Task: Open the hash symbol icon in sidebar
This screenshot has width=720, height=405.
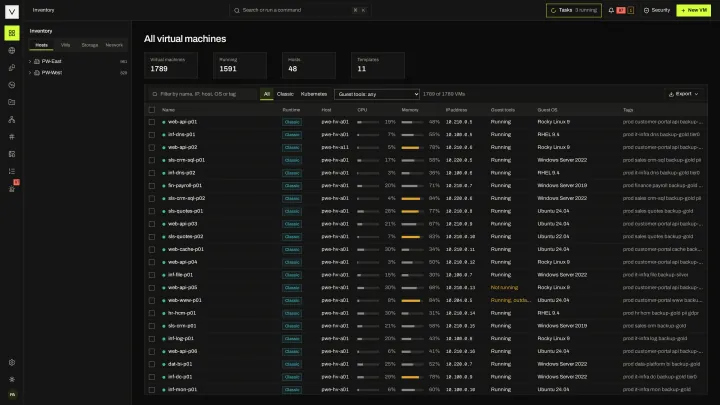Action: 12,136
